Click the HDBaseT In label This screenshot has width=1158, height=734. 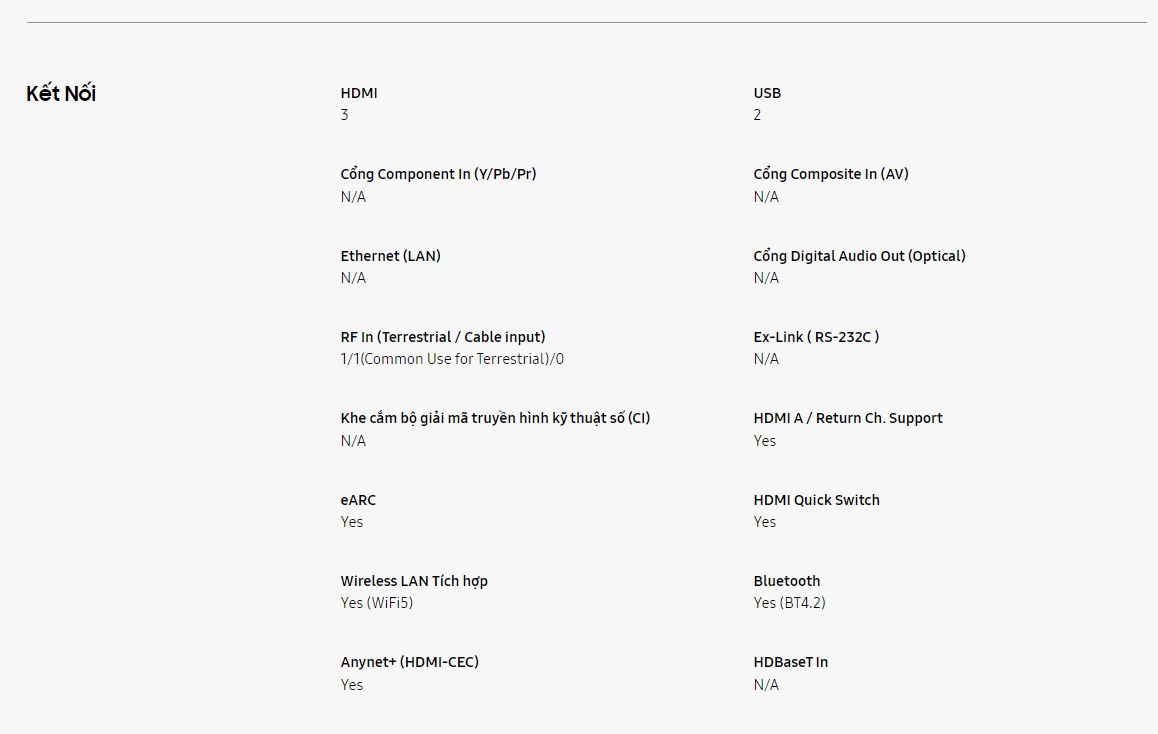pyautogui.click(x=790, y=662)
